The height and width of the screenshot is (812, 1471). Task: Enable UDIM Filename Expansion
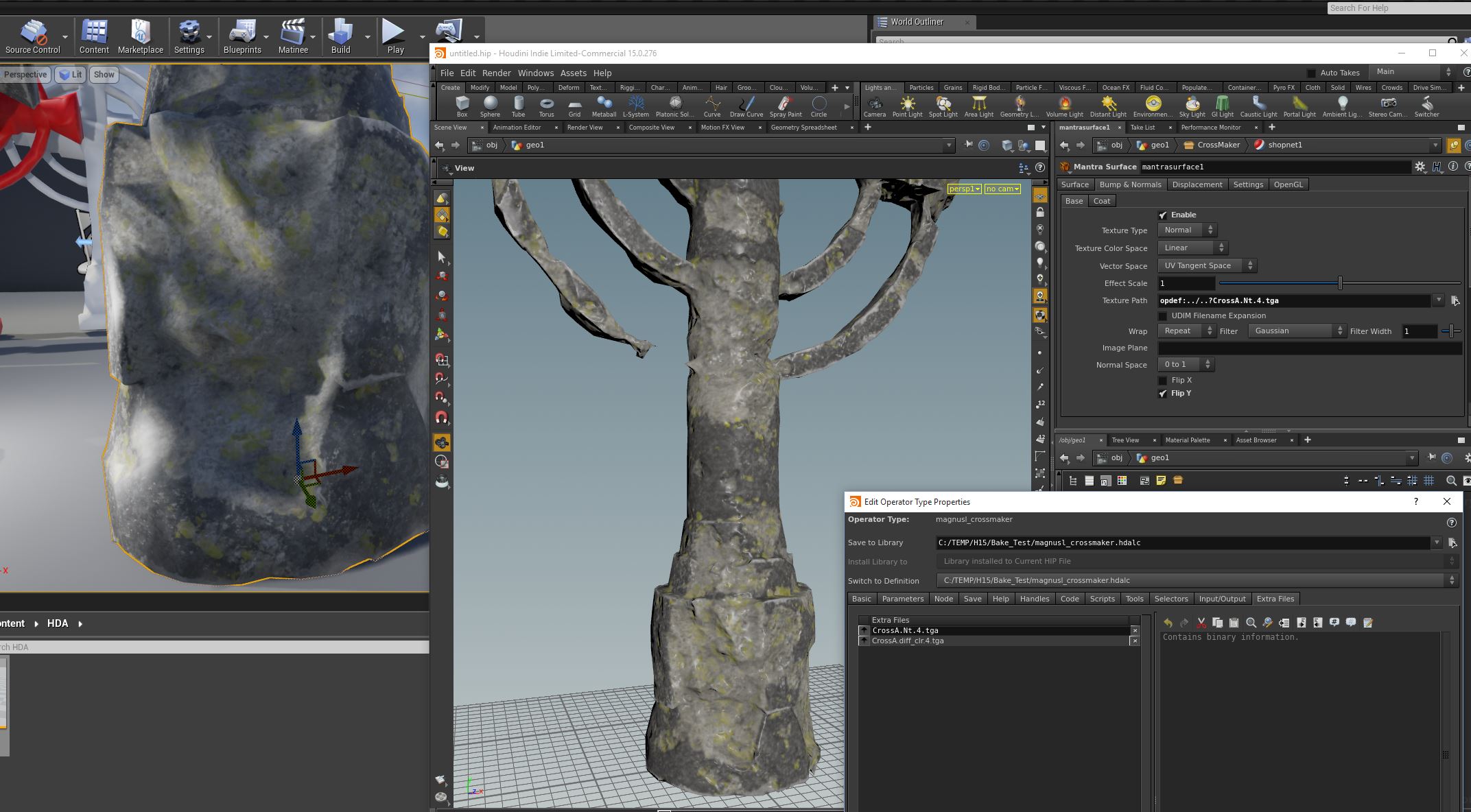(x=1163, y=316)
